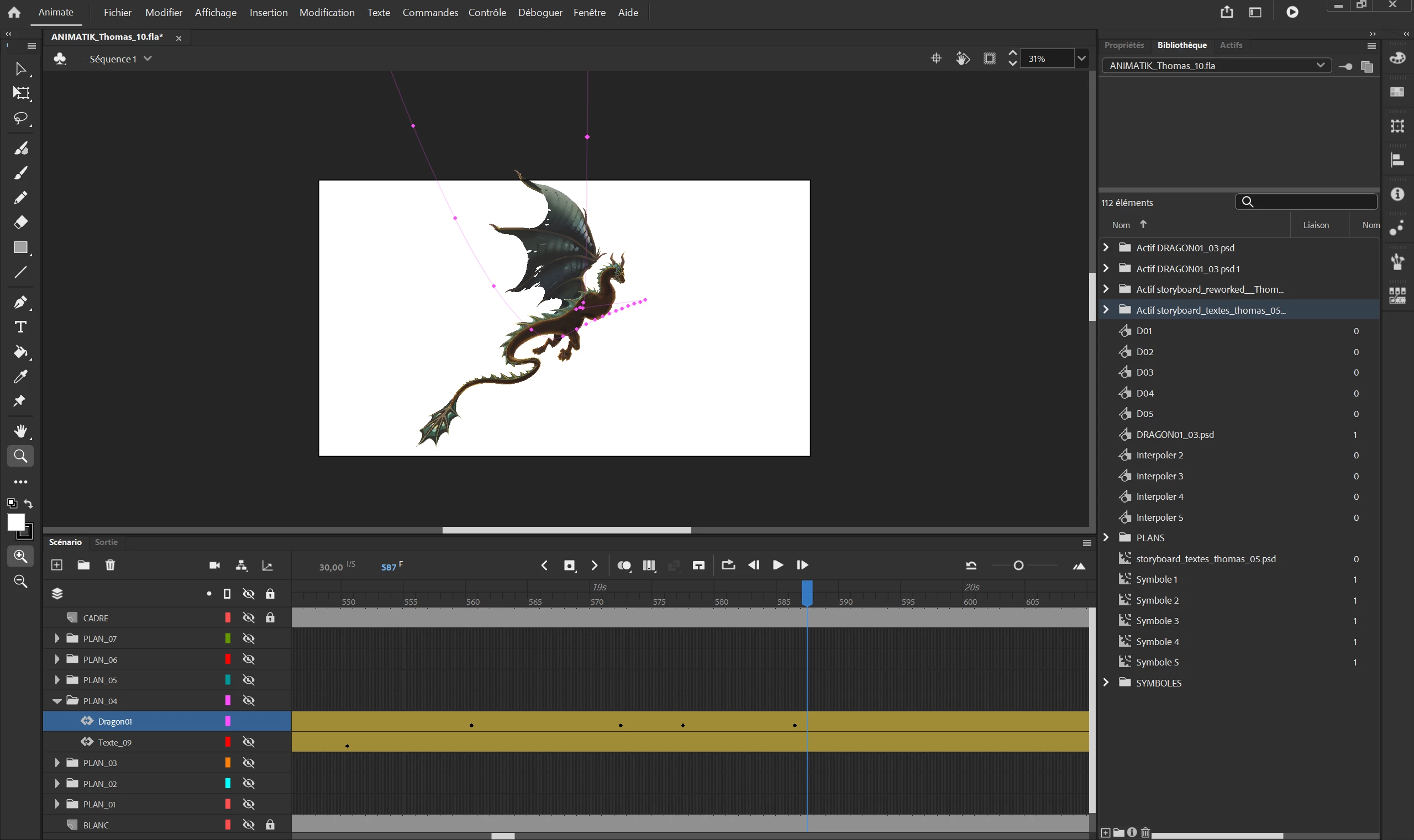Open the stage zoom percentage dropdown
This screenshot has width=1414, height=840.
coord(1081,59)
